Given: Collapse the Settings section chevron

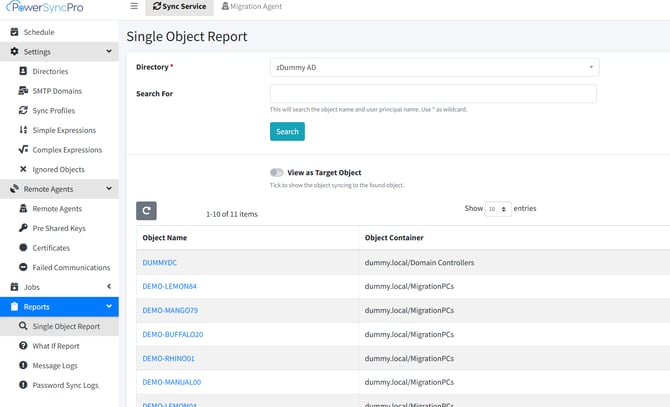Looking at the screenshot, I should click(x=109, y=51).
